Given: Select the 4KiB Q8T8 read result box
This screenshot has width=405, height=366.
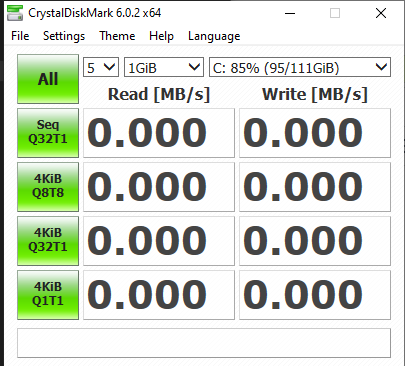Looking at the screenshot, I should pos(159,187).
